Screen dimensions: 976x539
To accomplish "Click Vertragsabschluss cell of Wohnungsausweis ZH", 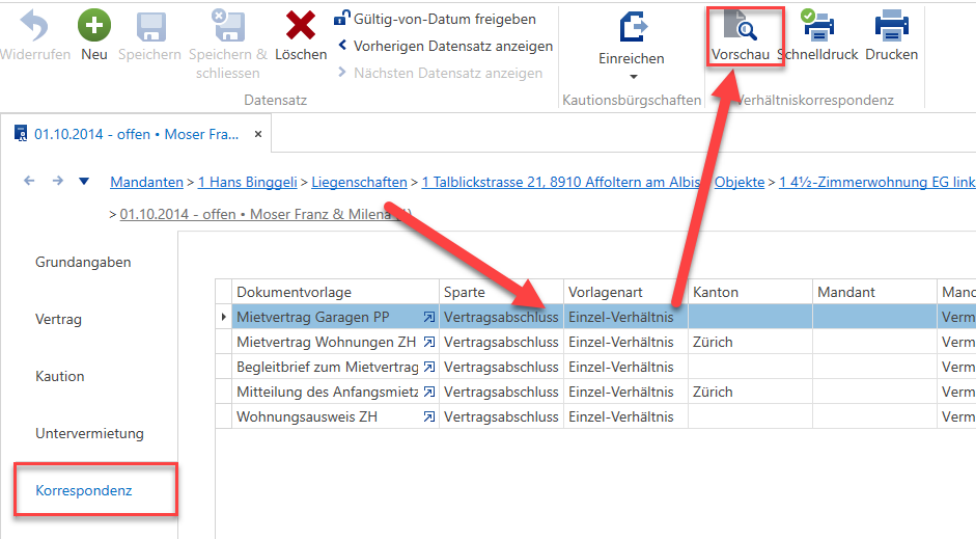I will click(501, 416).
